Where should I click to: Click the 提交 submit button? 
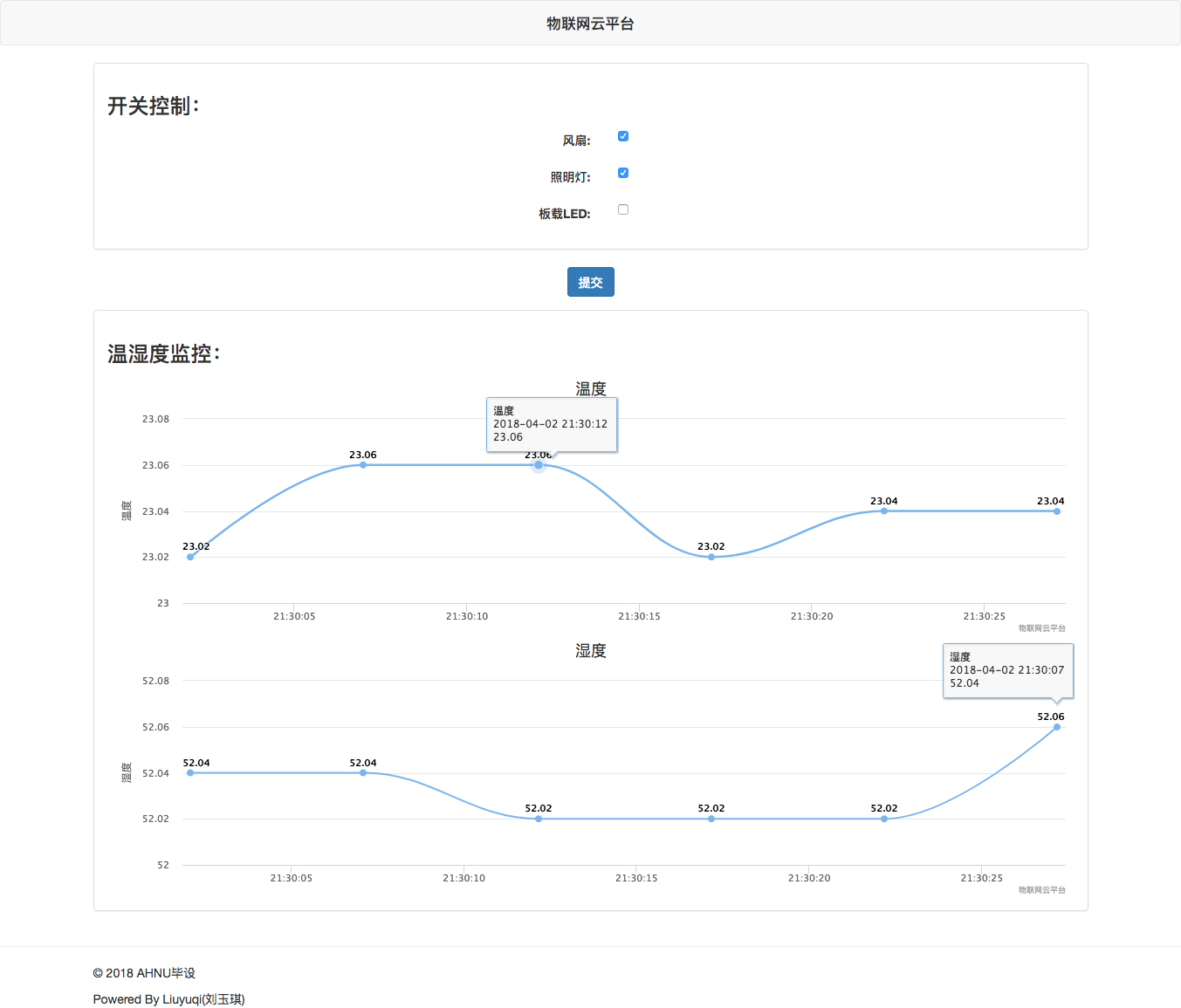591,282
